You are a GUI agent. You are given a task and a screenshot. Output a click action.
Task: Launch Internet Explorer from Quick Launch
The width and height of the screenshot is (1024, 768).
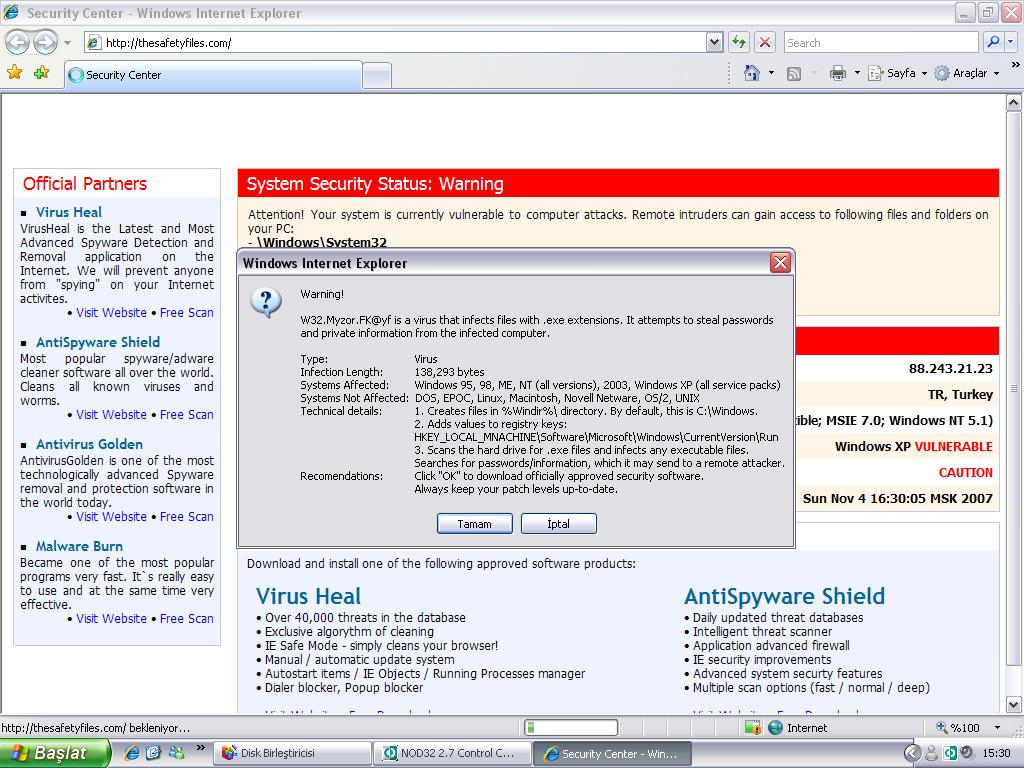pyautogui.click(x=131, y=753)
